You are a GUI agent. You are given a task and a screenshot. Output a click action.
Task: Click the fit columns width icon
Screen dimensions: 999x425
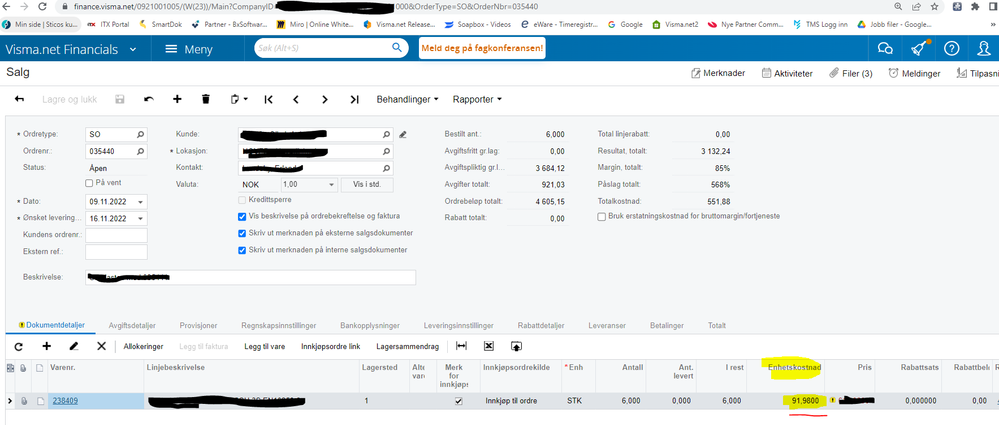[462, 346]
